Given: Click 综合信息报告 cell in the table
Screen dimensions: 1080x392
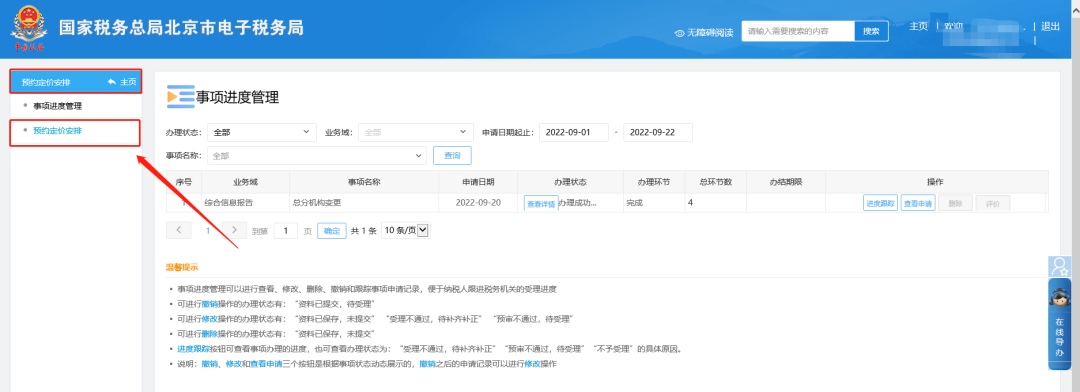Looking at the screenshot, I should [x=245, y=203].
